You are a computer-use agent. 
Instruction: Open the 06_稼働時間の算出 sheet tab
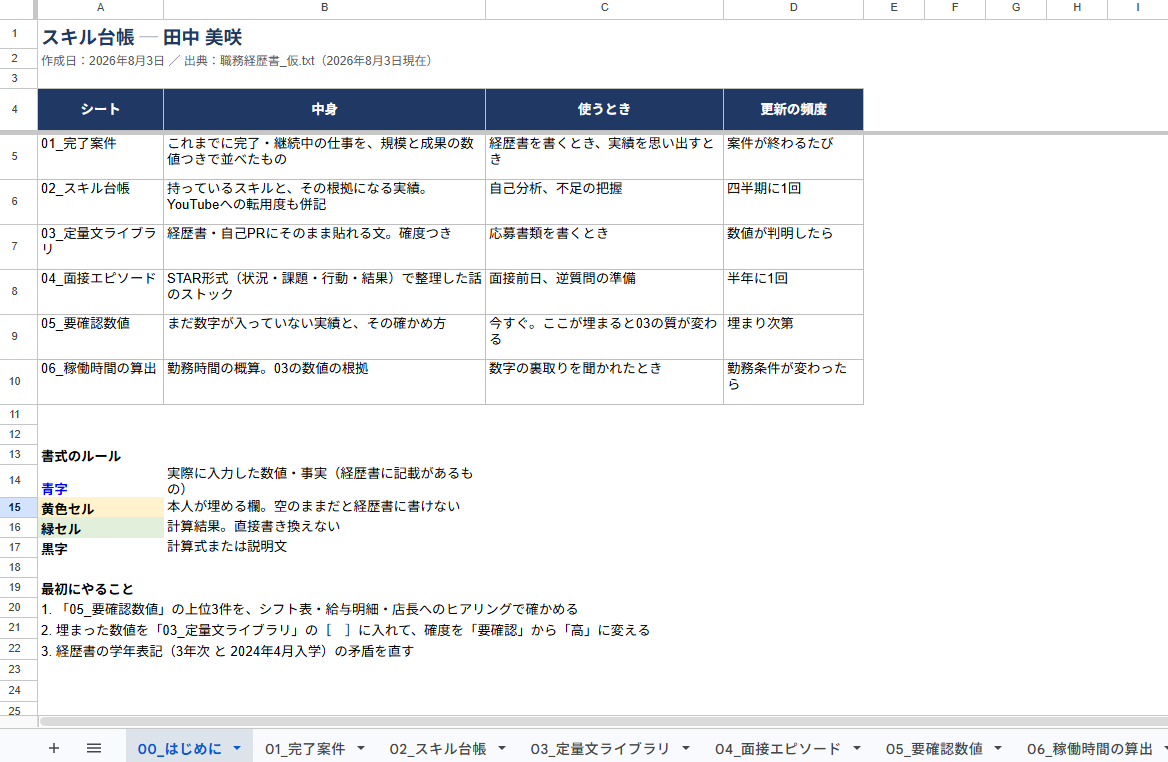pyautogui.click(x=1090, y=749)
